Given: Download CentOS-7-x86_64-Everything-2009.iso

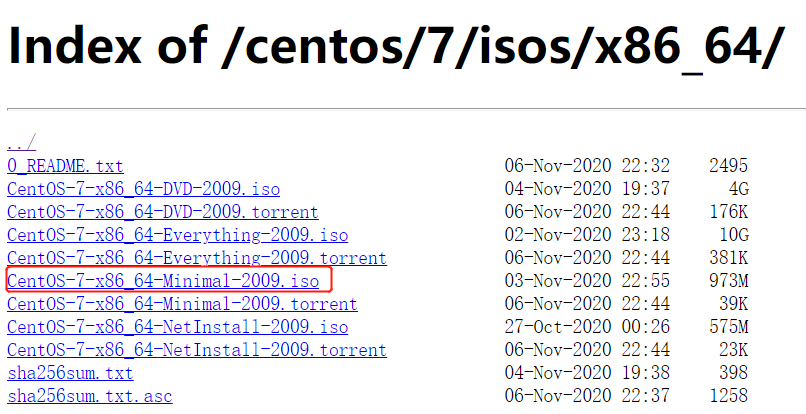Looking at the screenshot, I should point(177,235).
